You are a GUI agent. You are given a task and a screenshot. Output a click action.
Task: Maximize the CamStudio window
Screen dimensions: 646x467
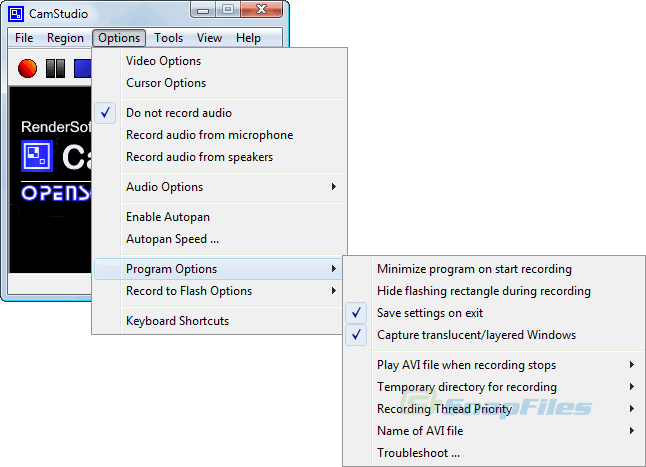(x=228, y=10)
